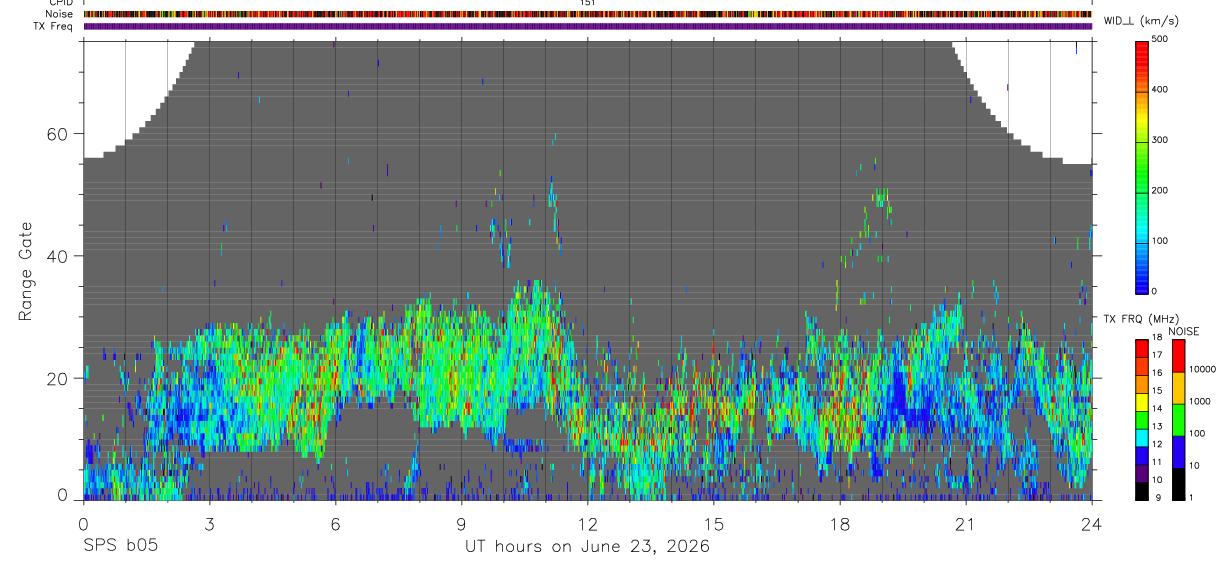Screen dimensions: 1228x567
Task: Click the NOISE color scale legend
Action: [x=1178, y=419]
